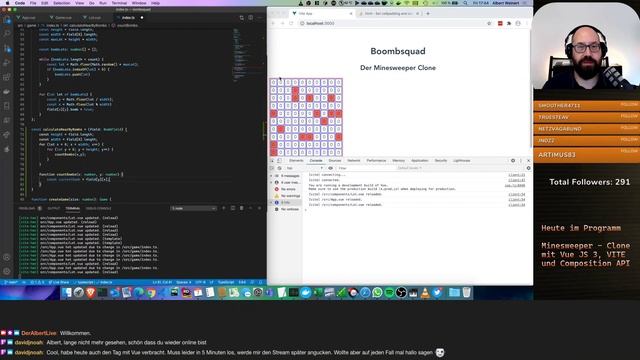Kill the terminal with the trash icon
Image resolution: width=640 pixels, height=360 pixels.
(242, 208)
